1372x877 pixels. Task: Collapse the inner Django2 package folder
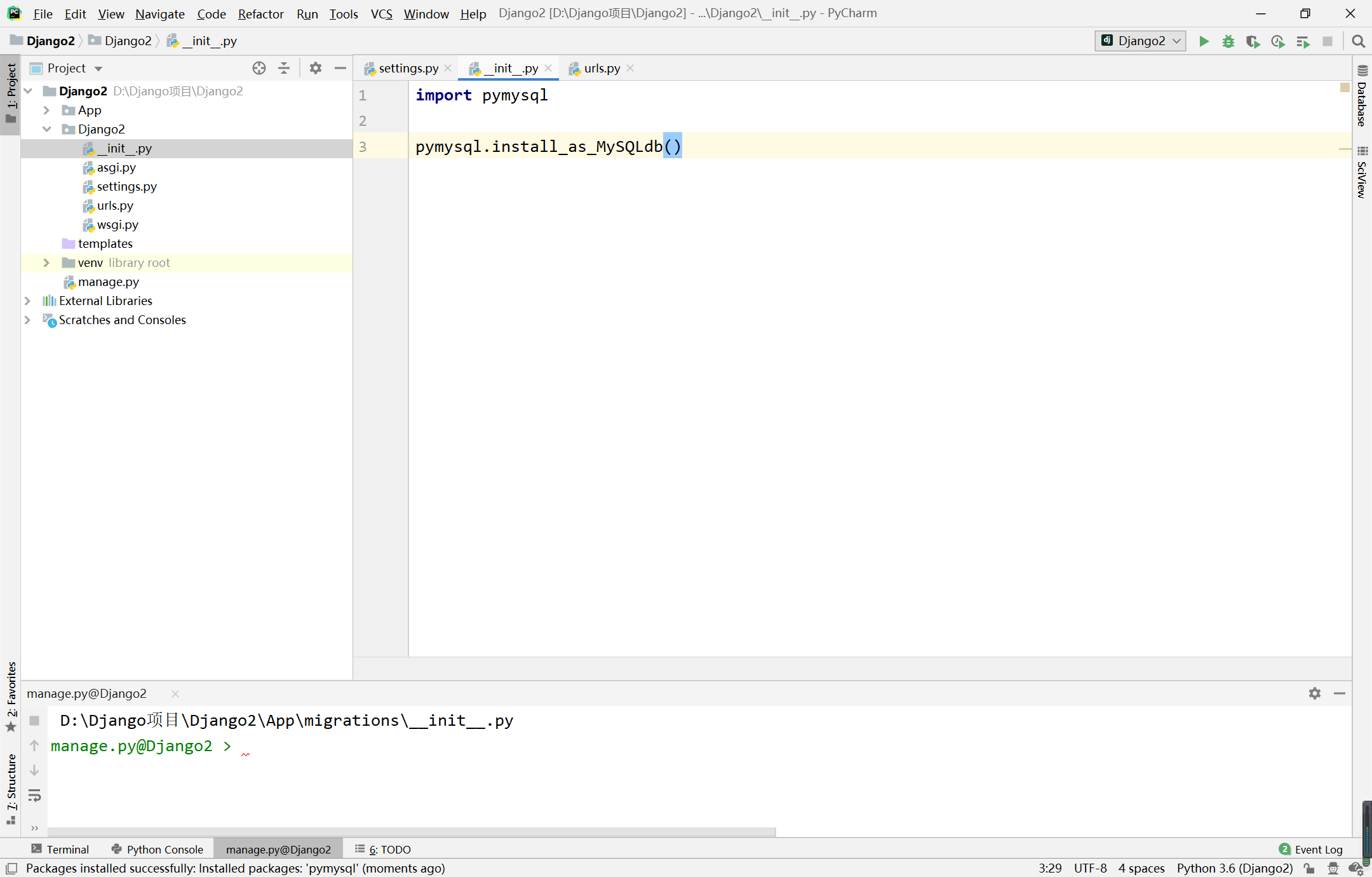pyautogui.click(x=46, y=129)
